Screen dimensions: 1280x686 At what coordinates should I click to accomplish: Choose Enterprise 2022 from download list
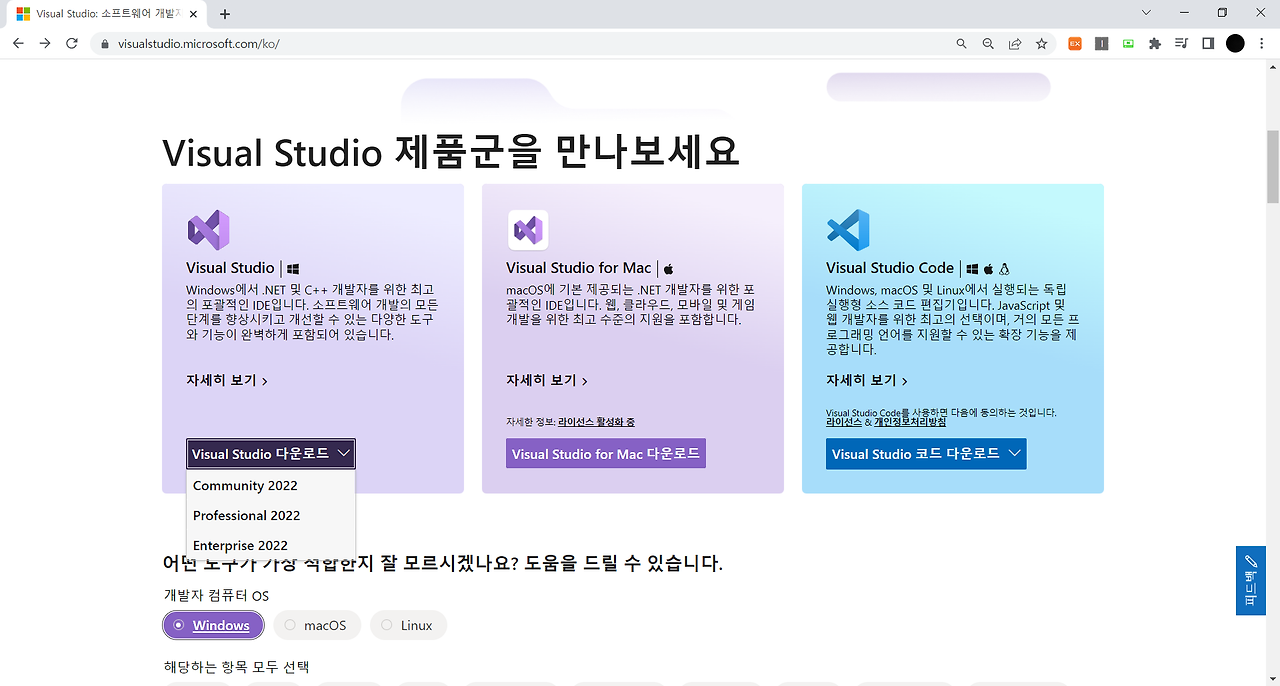click(270, 545)
